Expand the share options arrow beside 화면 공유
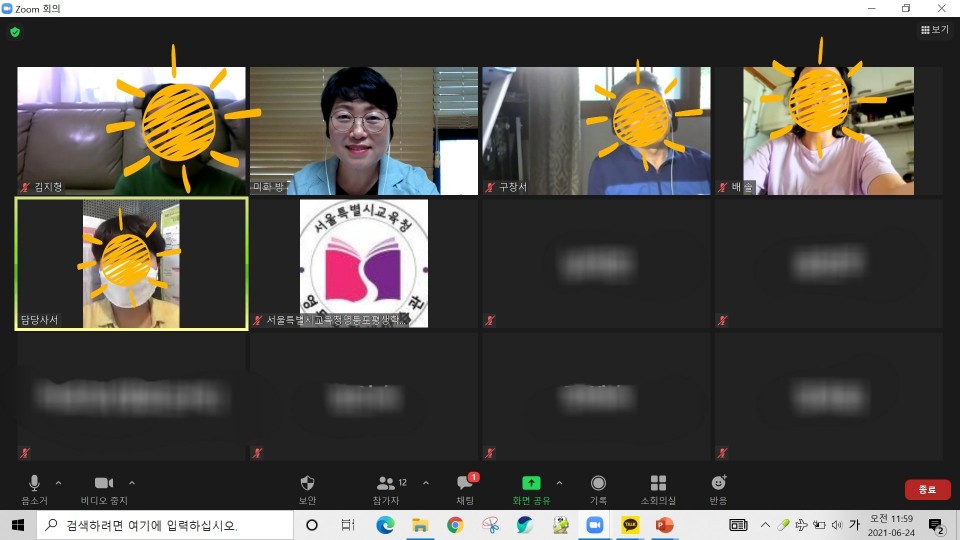This screenshot has width=960, height=540. click(559, 482)
